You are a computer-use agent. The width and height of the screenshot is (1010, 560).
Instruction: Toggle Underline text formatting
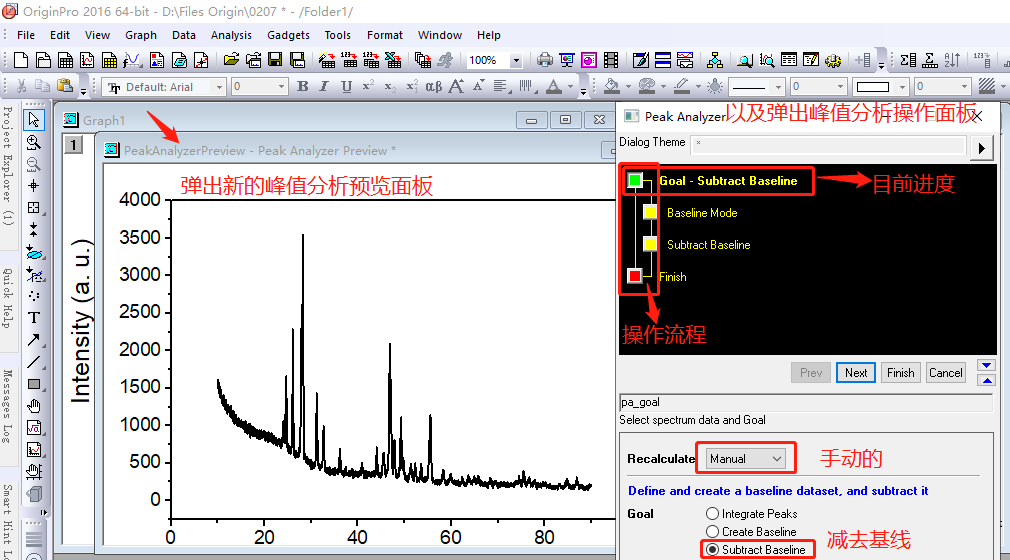tap(347, 86)
